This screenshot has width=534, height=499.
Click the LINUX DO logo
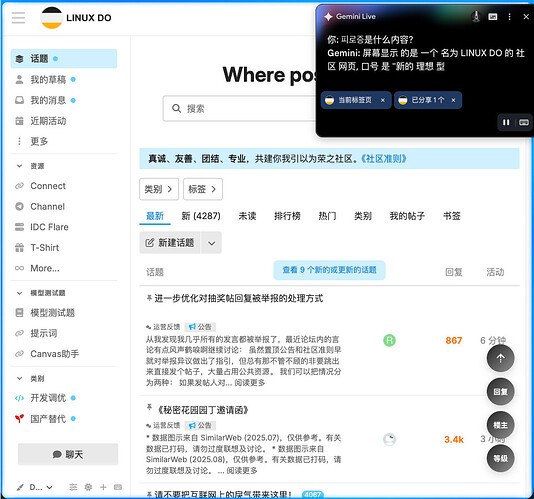[76, 18]
